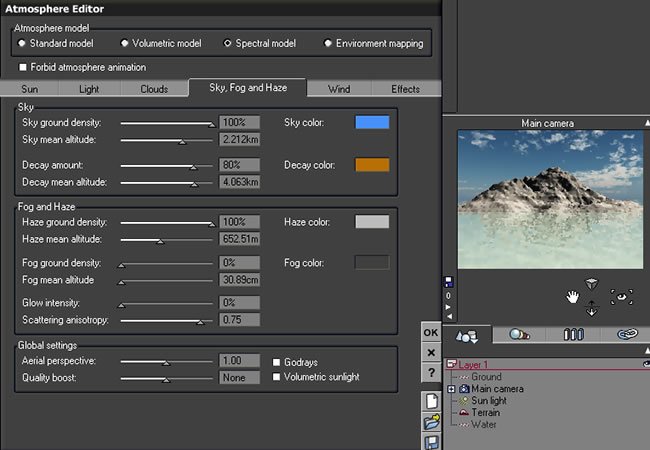The image size is (650, 450).
Task: Open the Objects tab icon in browser
Action: tap(467, 335)
